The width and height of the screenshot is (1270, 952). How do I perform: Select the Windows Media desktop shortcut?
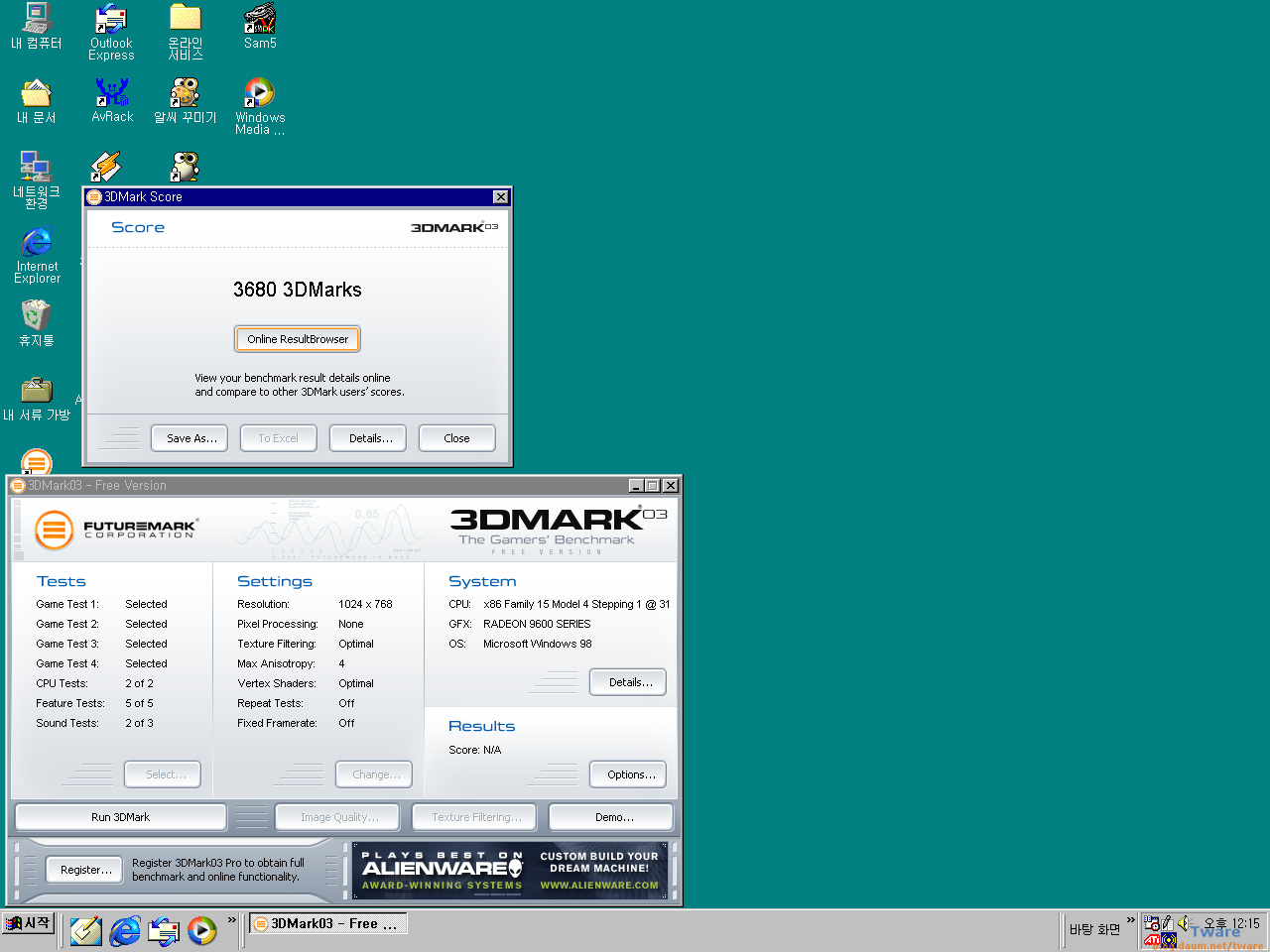coord(260,107)
